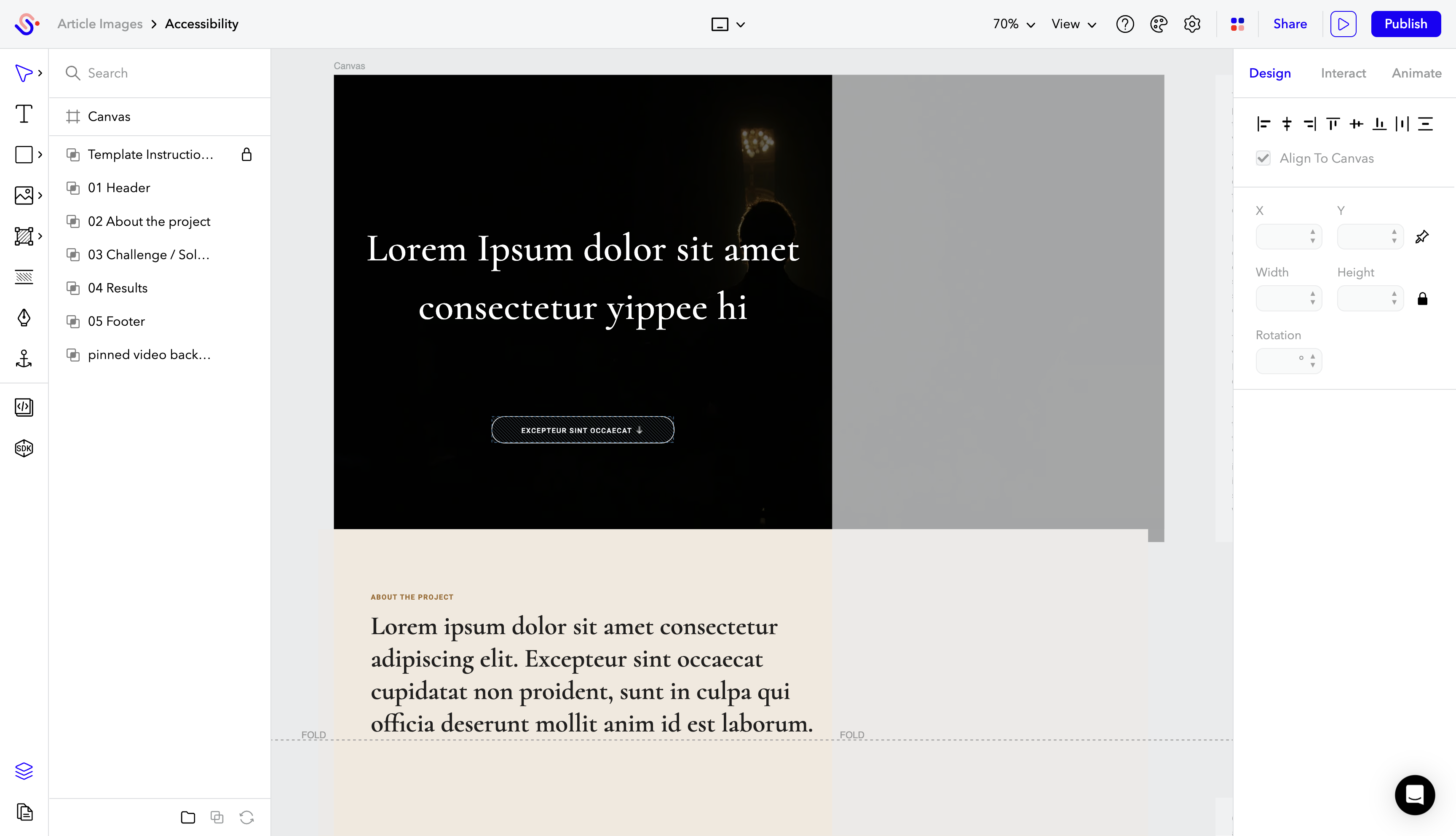Screen dimensions: 1456x836
Task: Select the pinned video back… layer
Action: [x=160, y=355]
